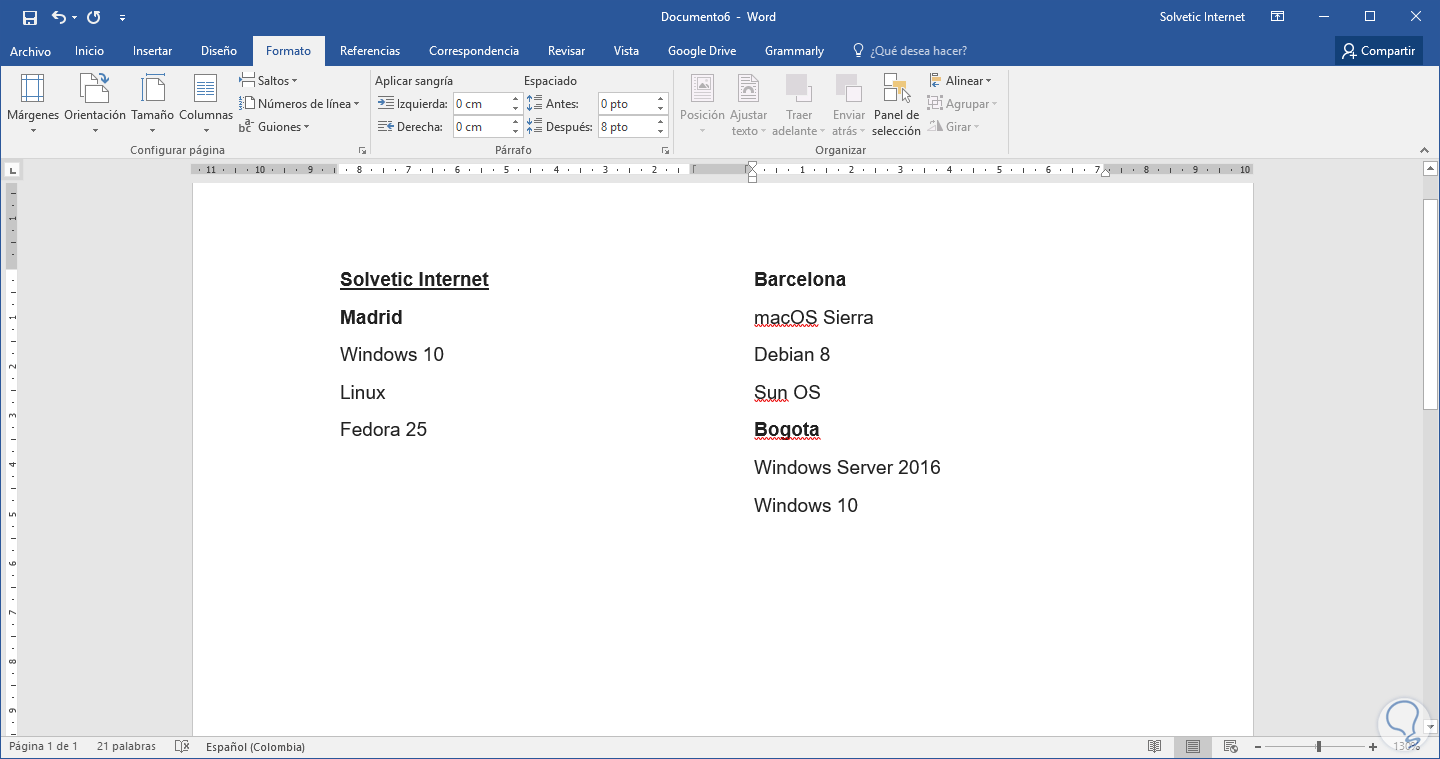Save the document from the quick access toolbar

pos(30,17)
